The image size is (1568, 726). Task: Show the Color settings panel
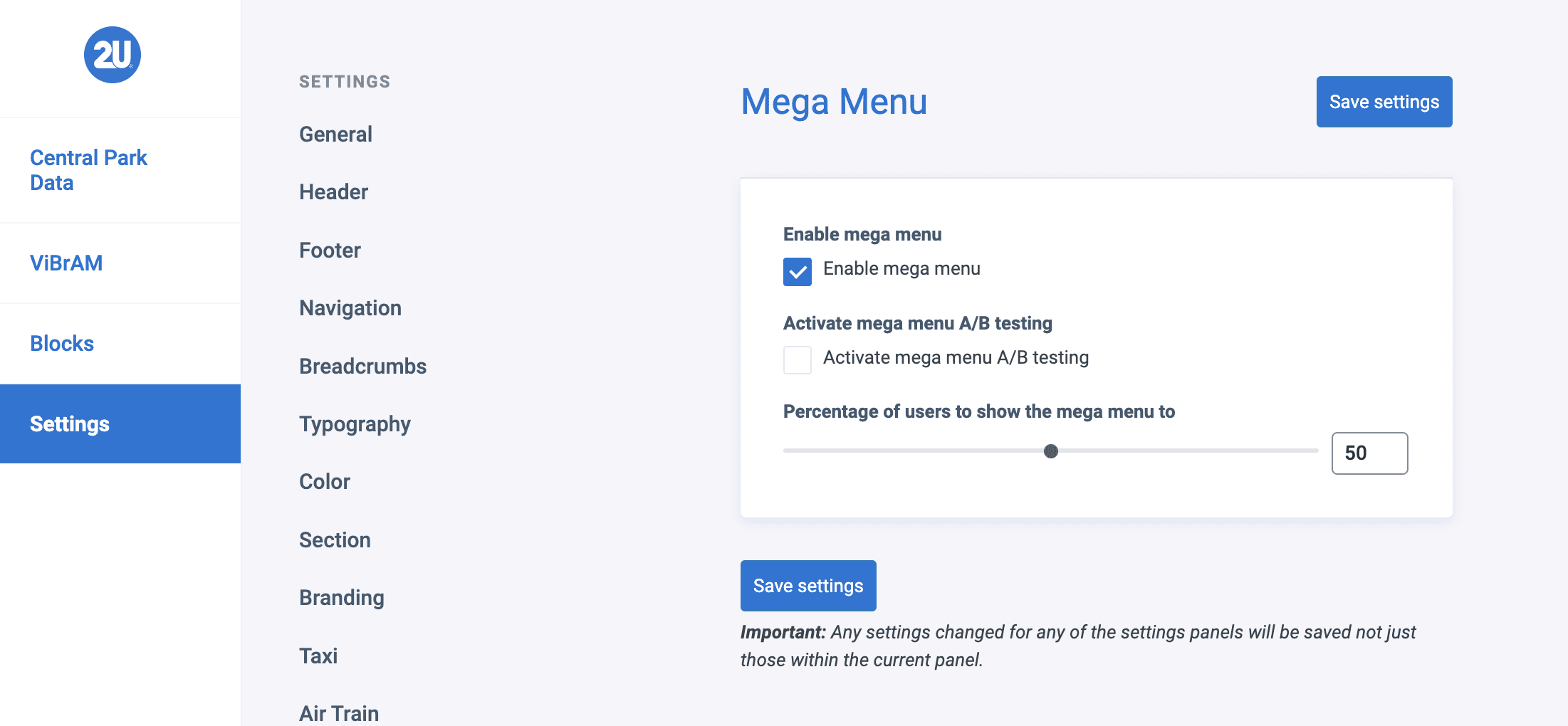pyautogui.click(x=325, y=482)
